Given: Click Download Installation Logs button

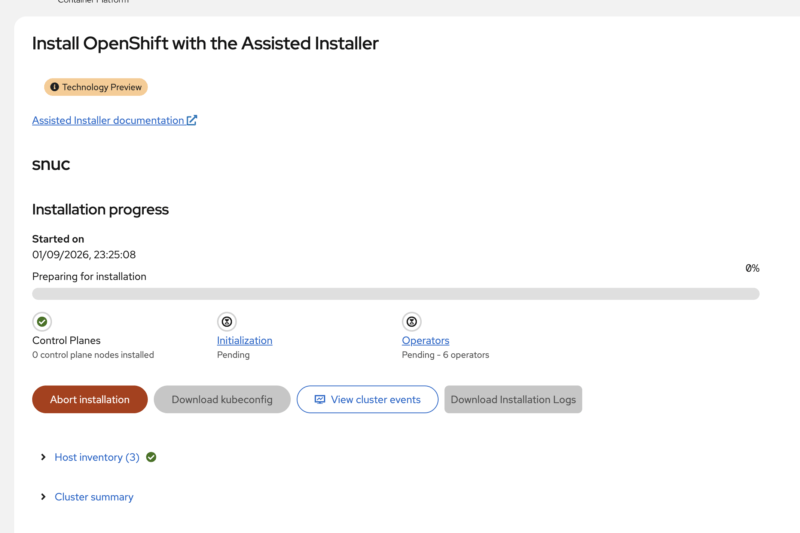Looking at the screenshot, I should tap(513, 399).
